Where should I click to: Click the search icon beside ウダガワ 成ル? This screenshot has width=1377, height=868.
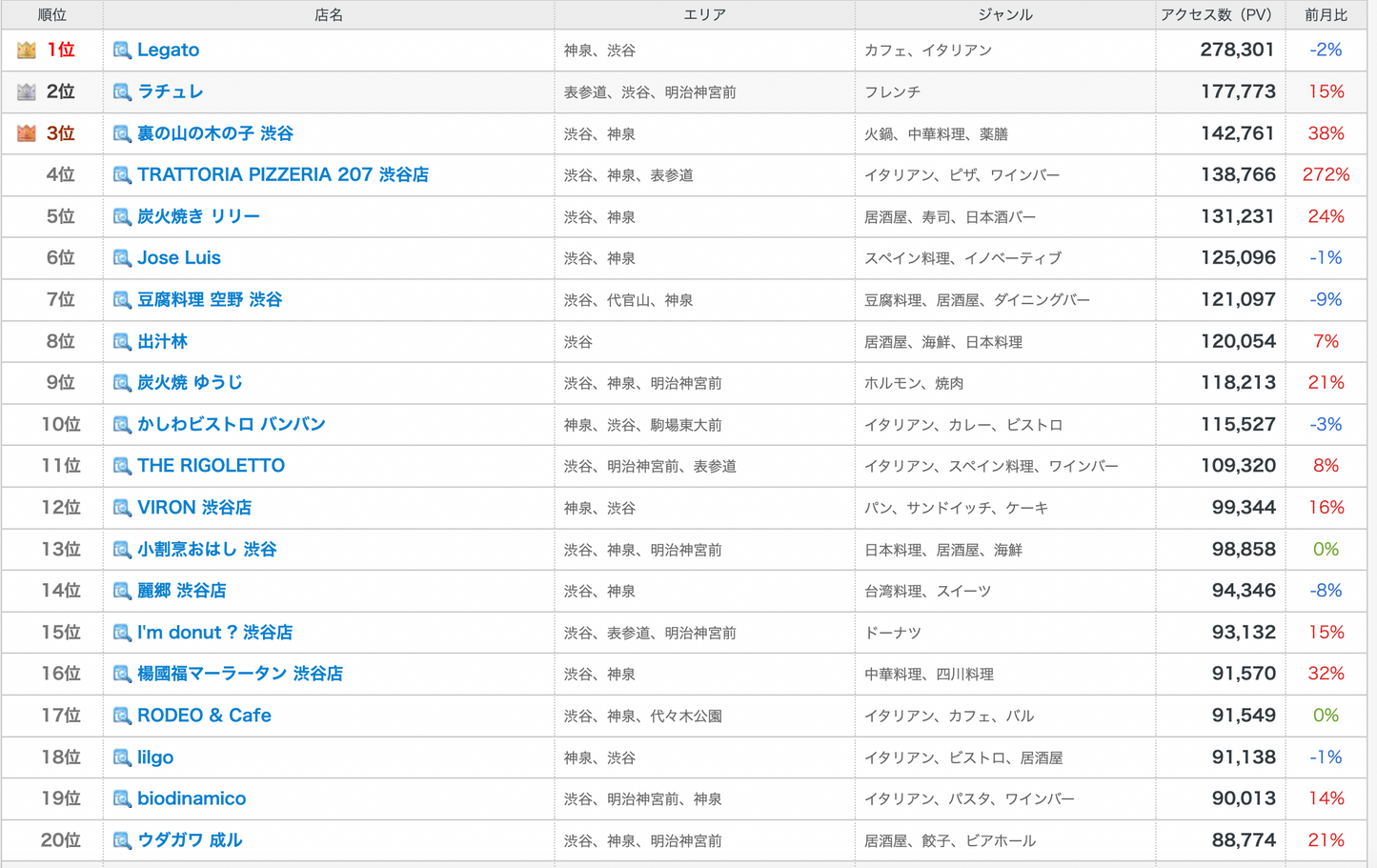[122, 840]
